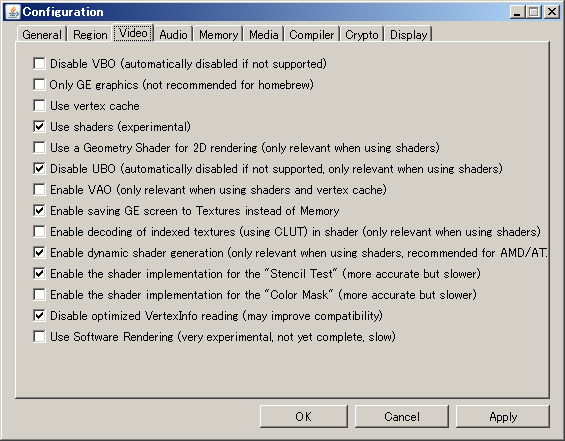Open the Audio tab
The height and width of the screenshot is (441, 565).
(x=173, y=35)
